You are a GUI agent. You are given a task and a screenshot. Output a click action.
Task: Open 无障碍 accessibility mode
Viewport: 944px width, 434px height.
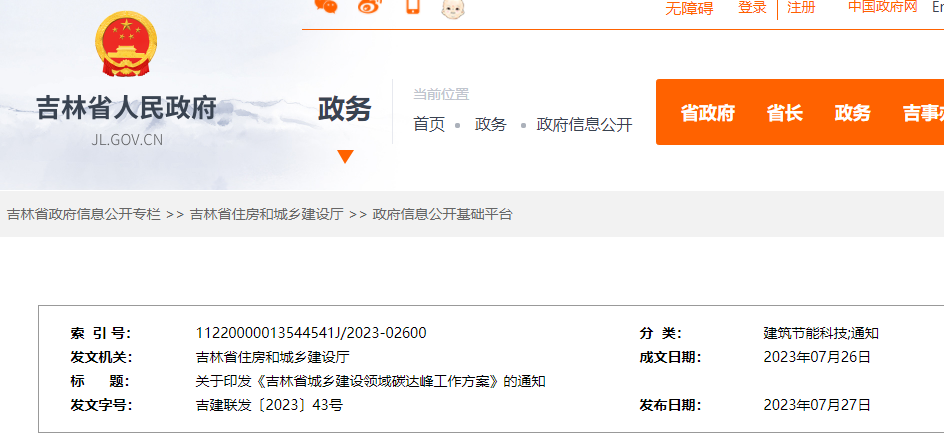click(689, 8)
